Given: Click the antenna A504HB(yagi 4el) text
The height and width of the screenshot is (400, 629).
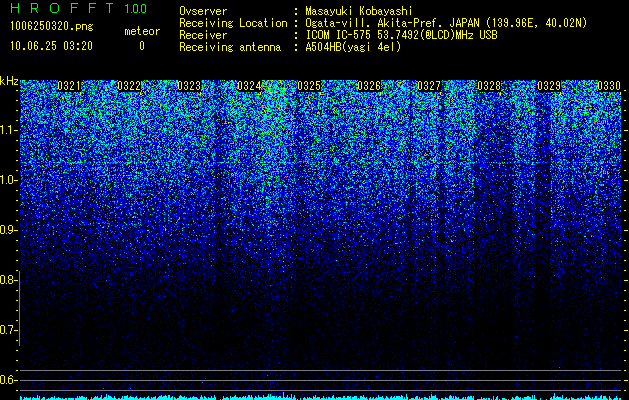Looking at the screenshot, I should tap(353, 47).
